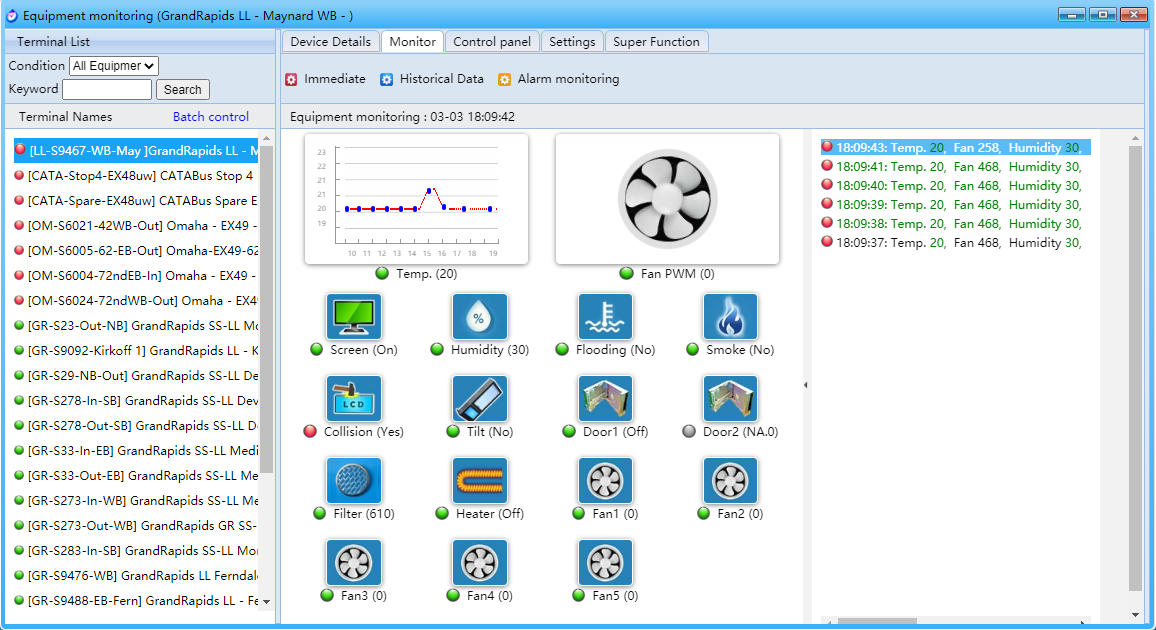
Task: Select the LL-S9467-WB-May GrandRapids terminal
Action: [136, 150]
